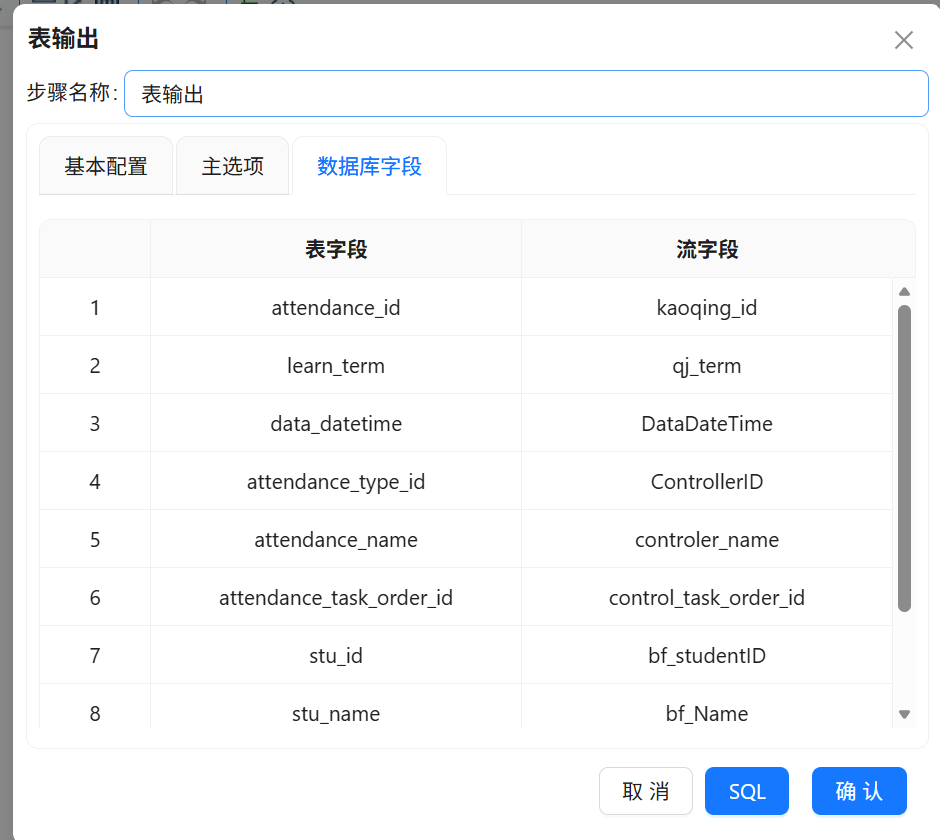Click the 步骤名称 input field
The width and height of the screenshot is (940, 840).
(526, 94)
